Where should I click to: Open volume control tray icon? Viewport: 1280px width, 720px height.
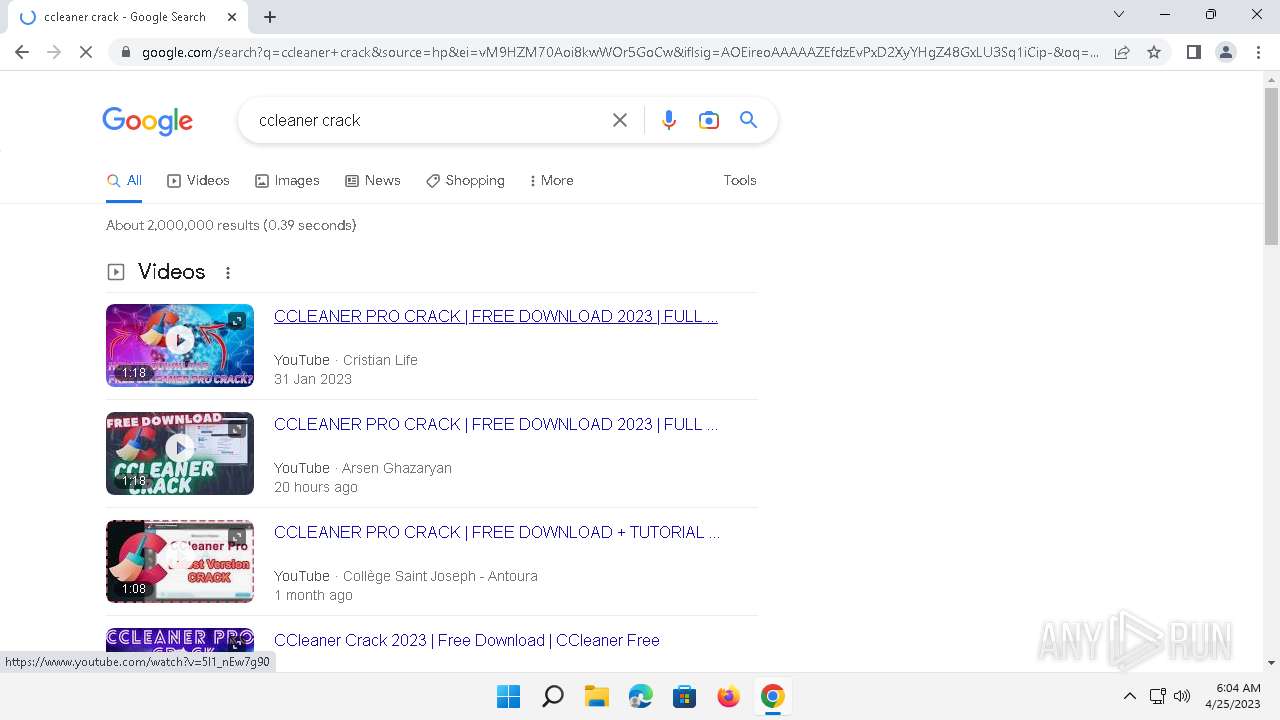(1181, 696)
